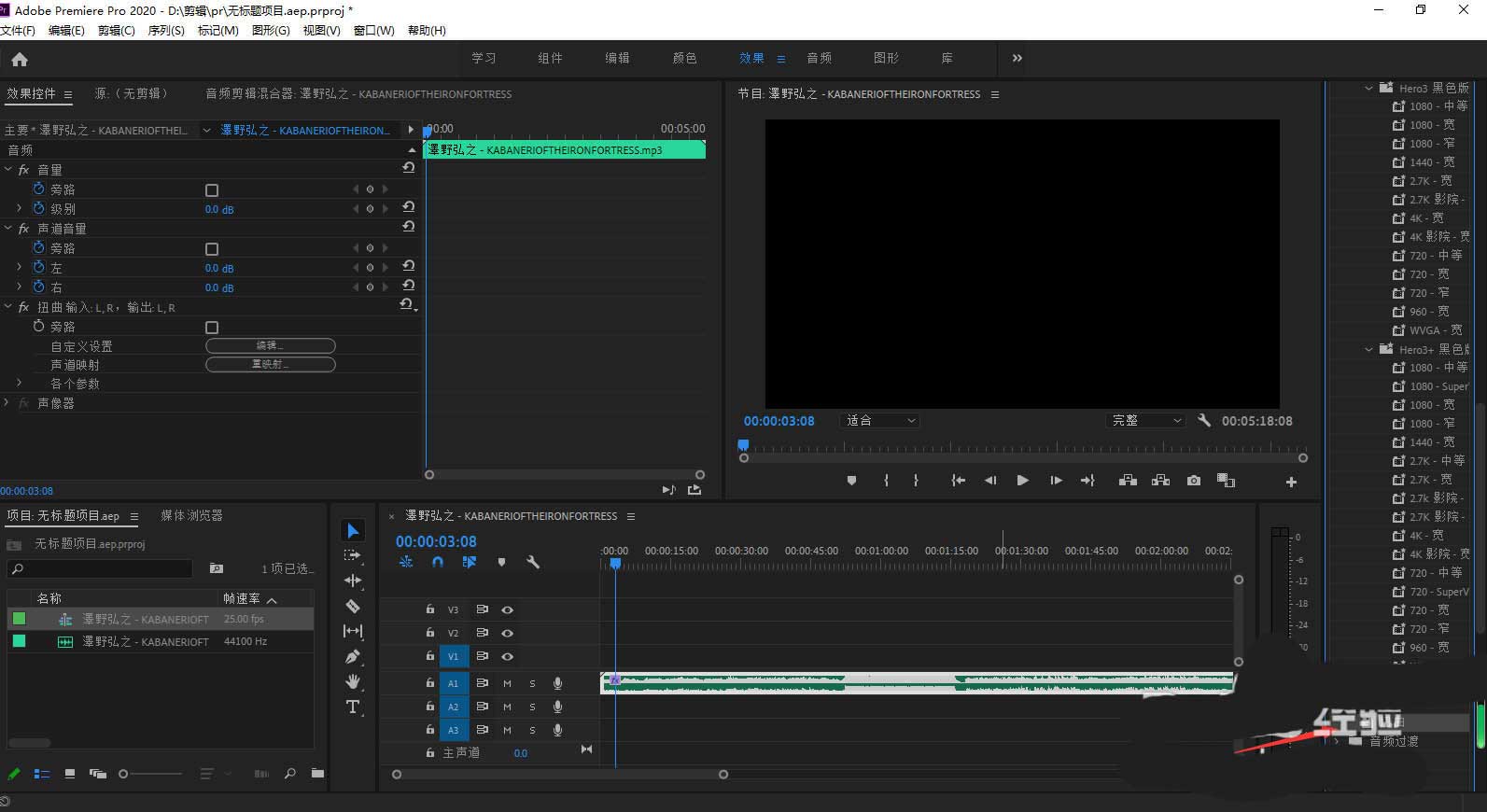1487x812 pixels.
Task: Click the Home icon
Action: tap(20, 60)
